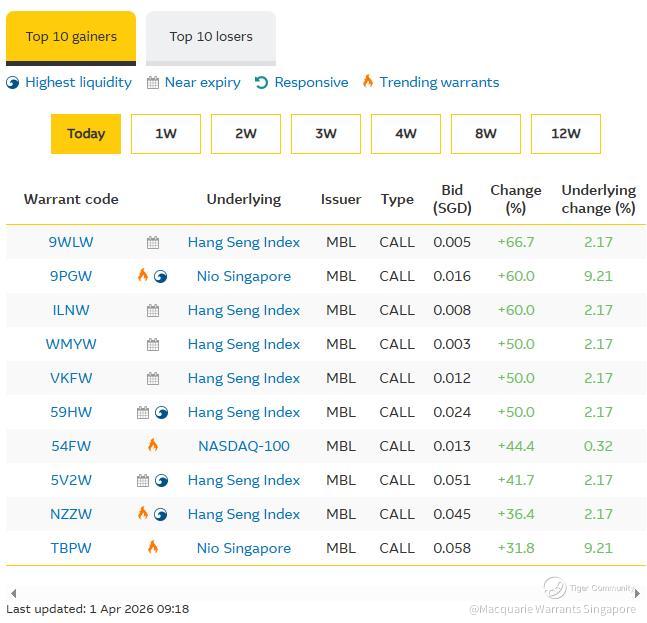
Task: Open Hang Seng Index underlying in 9WLW row
Action: pos(244,242)
